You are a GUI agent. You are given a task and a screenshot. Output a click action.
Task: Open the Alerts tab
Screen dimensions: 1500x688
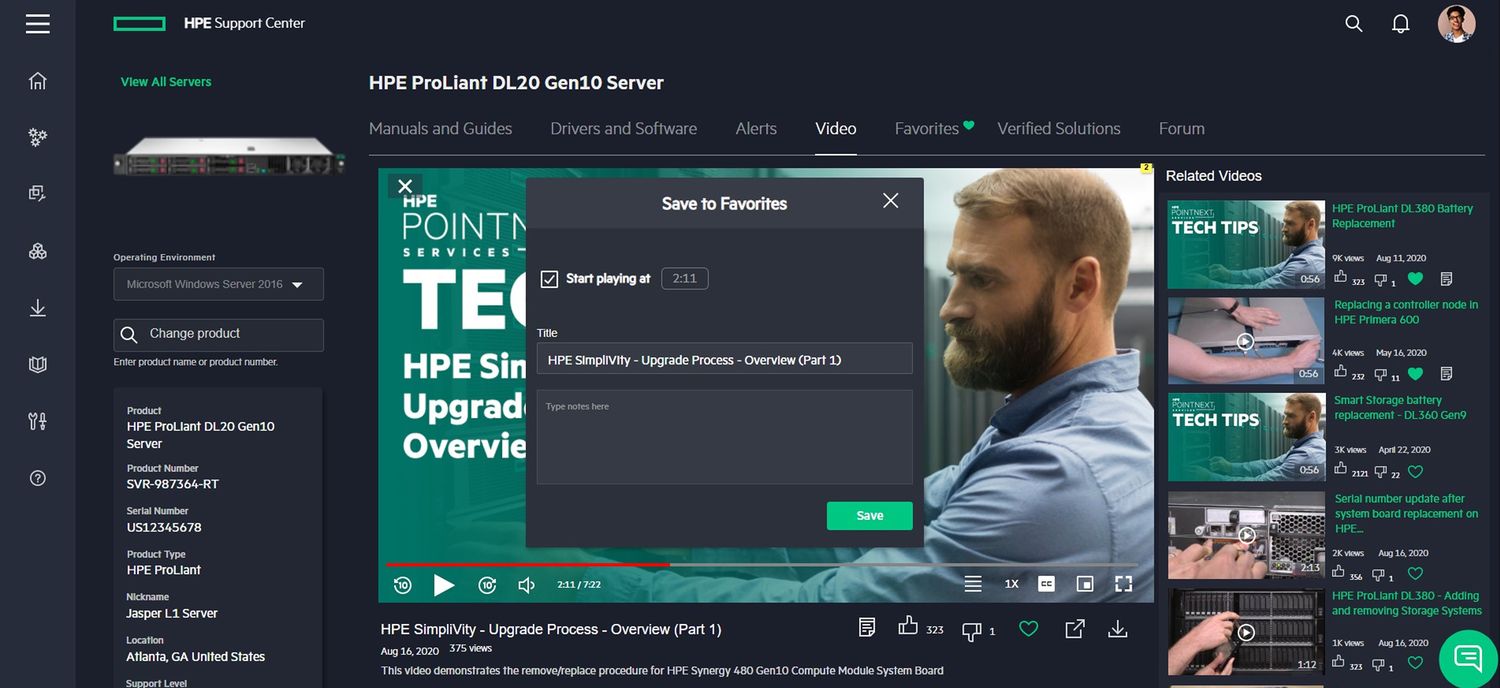coord(756,128)
